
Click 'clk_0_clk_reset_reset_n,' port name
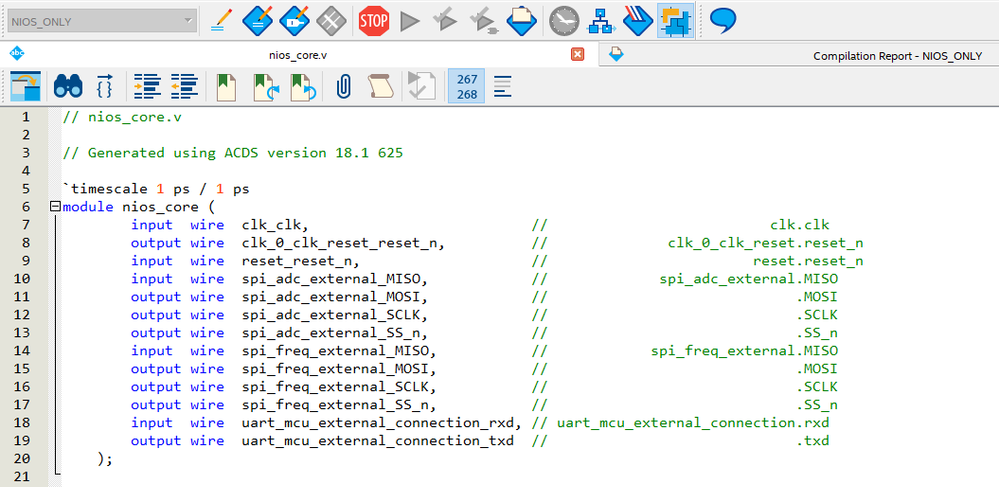[x=343, y=244]
